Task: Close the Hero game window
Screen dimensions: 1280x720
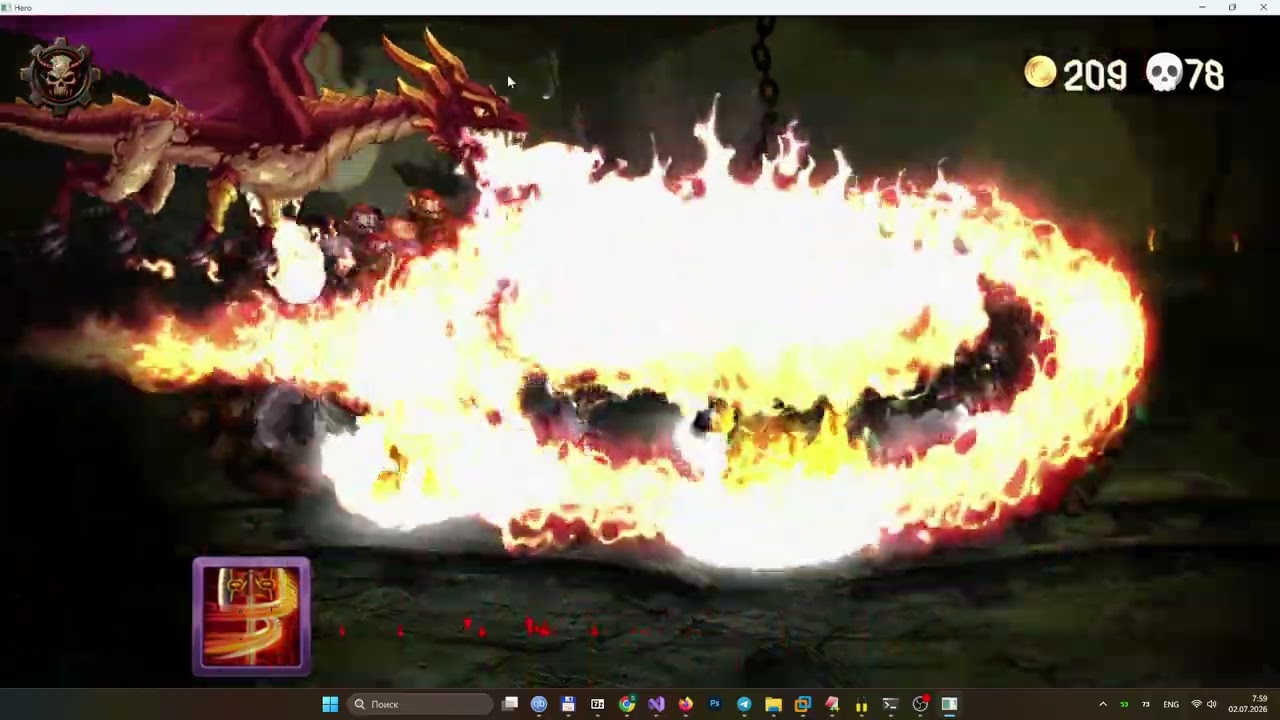Action: [x=1263, y=7]
